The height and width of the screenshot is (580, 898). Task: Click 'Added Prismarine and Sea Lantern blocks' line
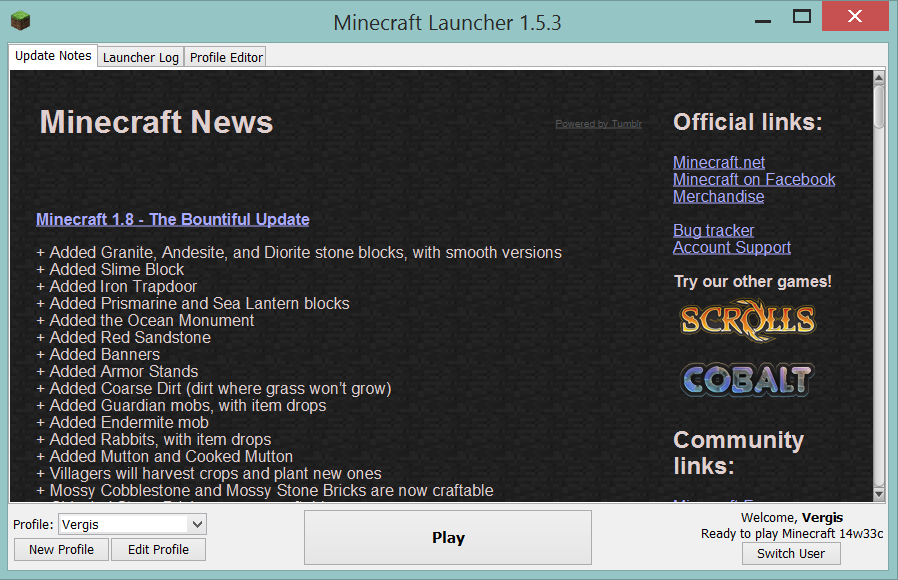click(192, 303)
